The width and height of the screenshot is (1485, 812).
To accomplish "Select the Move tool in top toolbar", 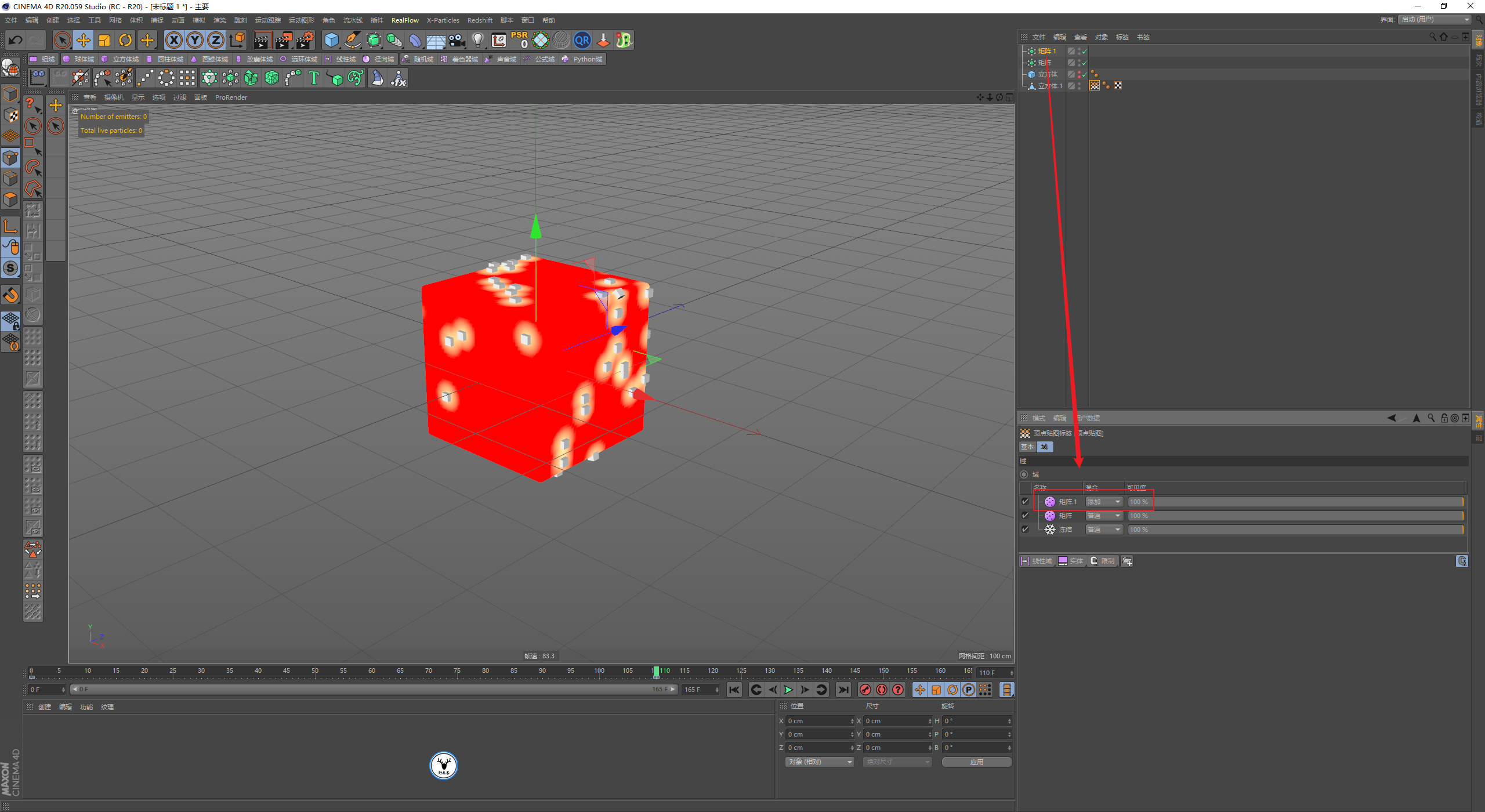I will coord(84,40).
